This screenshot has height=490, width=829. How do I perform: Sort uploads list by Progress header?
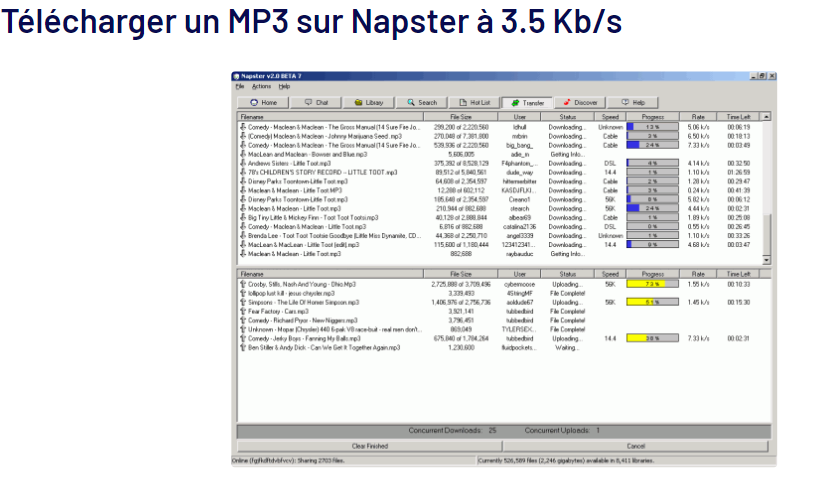click(653, 274)
